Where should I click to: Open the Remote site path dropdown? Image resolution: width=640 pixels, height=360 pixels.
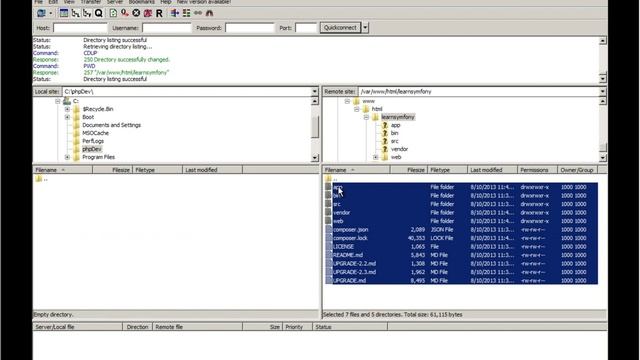tap(602, 91)
